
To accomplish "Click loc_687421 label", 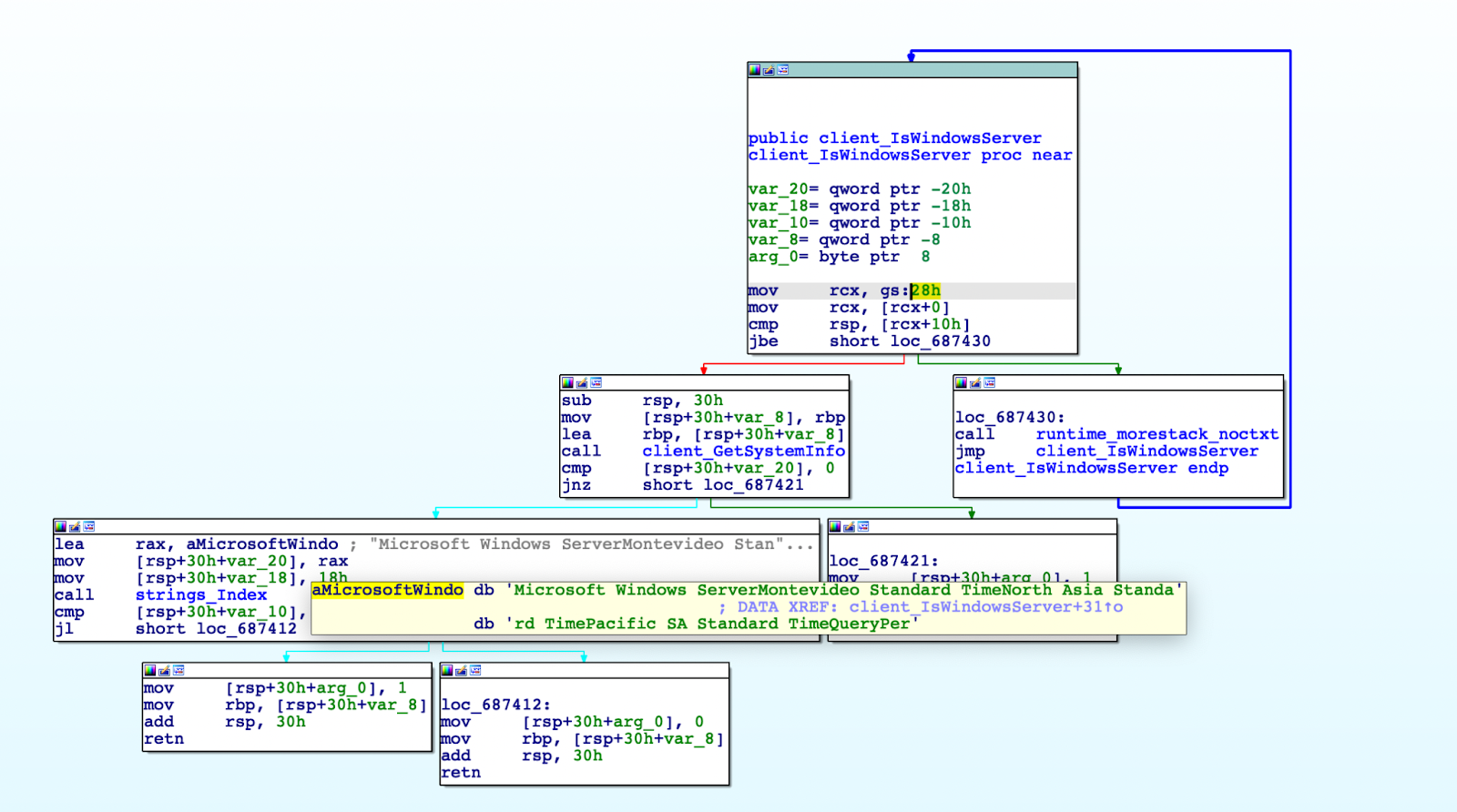I will click(x=883, y=562).
